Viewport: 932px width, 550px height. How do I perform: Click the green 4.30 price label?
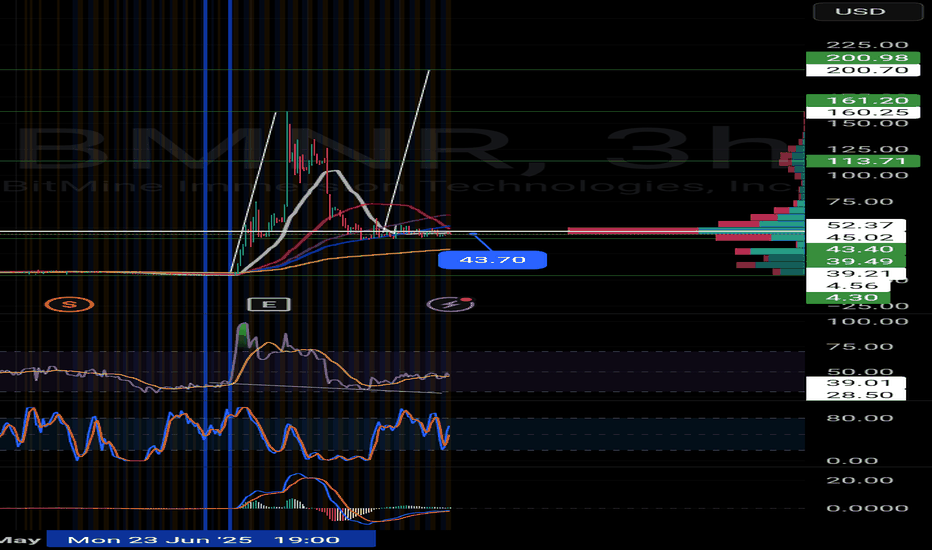(849, 298)
